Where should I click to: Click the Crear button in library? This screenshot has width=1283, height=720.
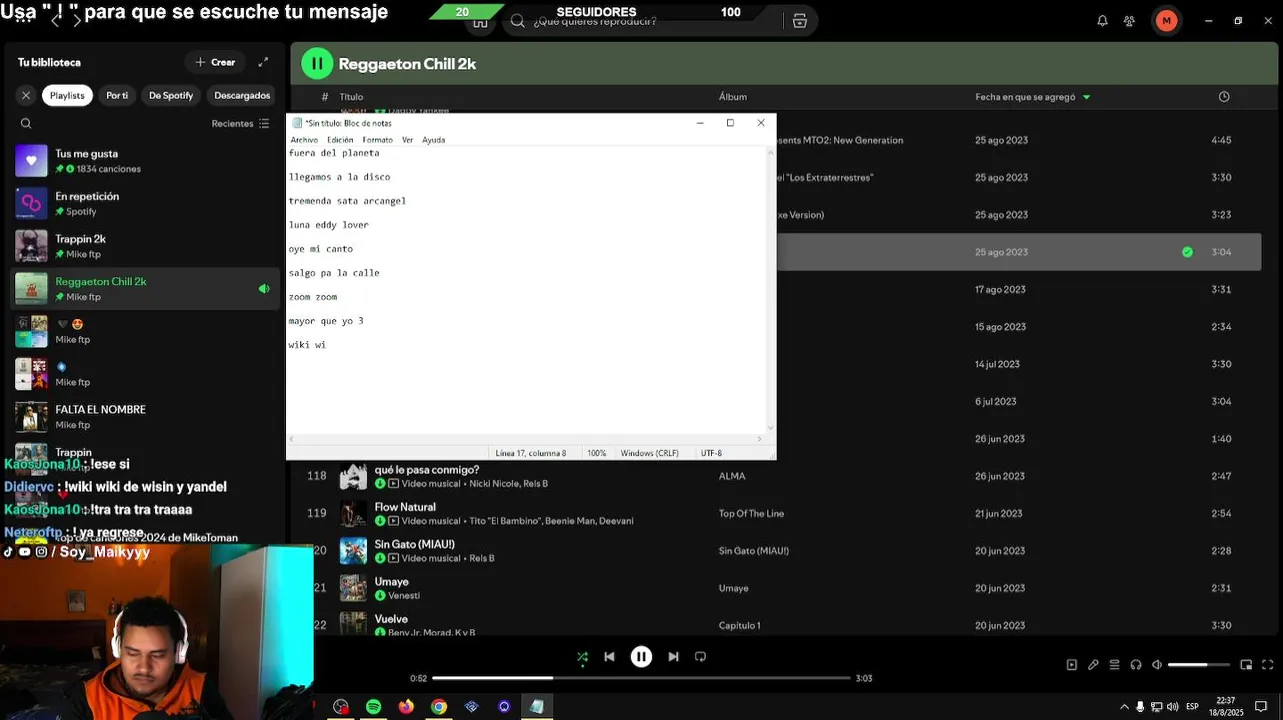tap(216, 62)
